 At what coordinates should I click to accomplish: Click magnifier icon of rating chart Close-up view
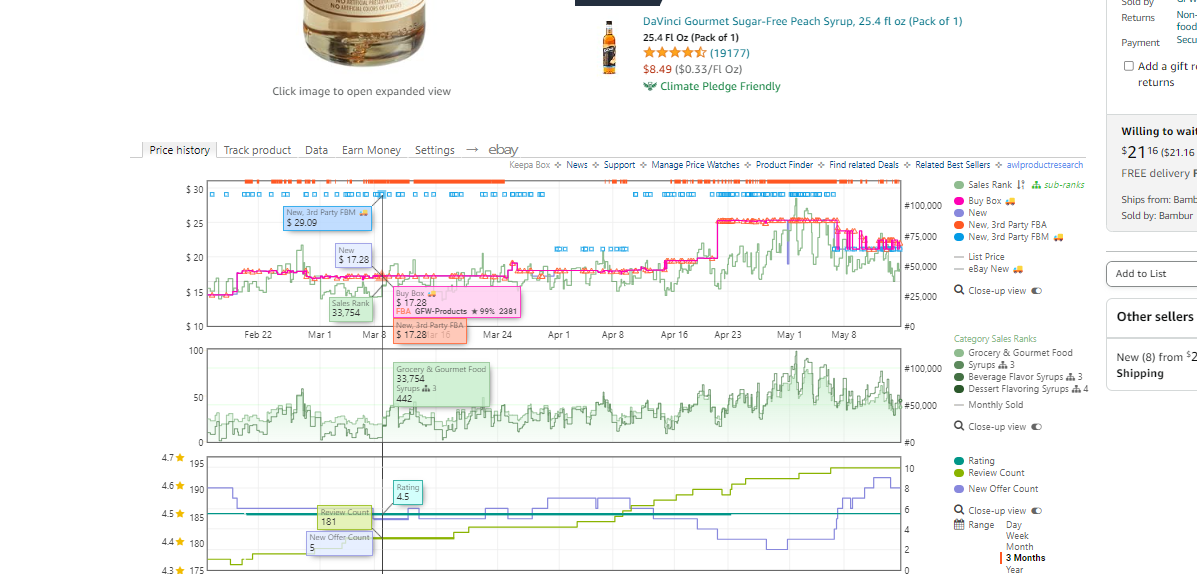(959, 511)
